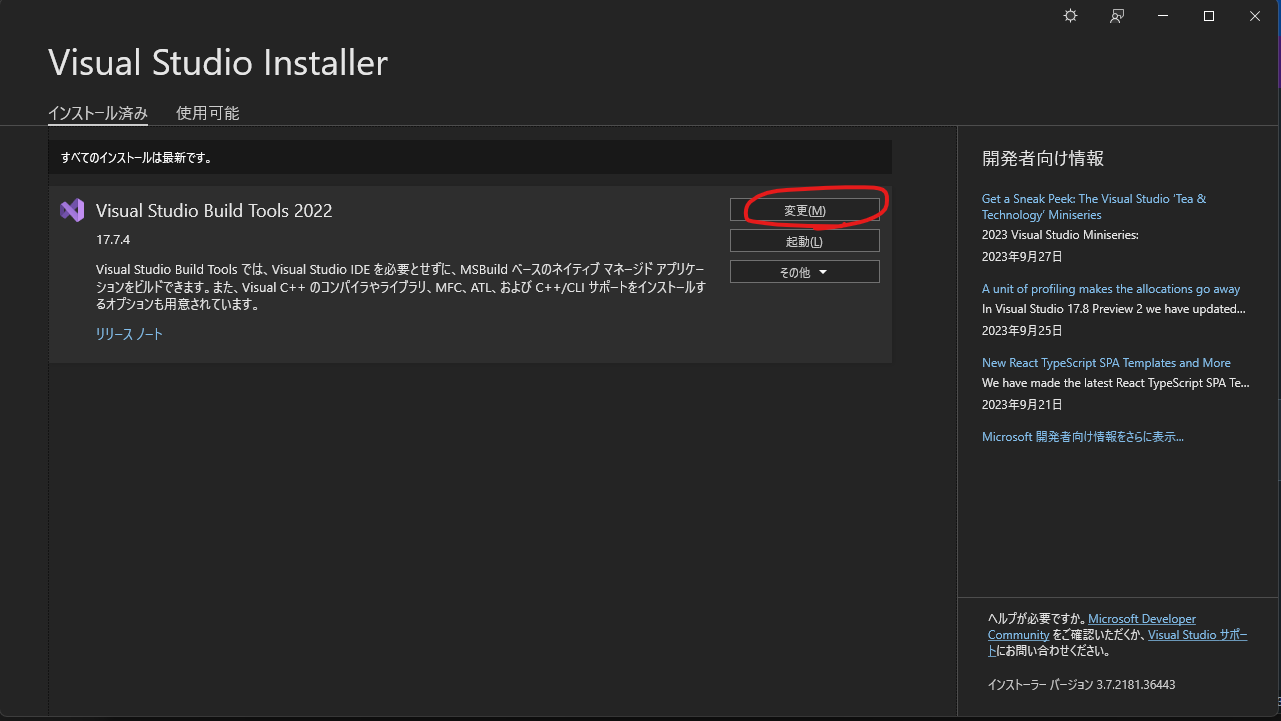The image size is (1281, 721).
Task: Open the リリース ノート link
Action: click(x=129, y=334)
